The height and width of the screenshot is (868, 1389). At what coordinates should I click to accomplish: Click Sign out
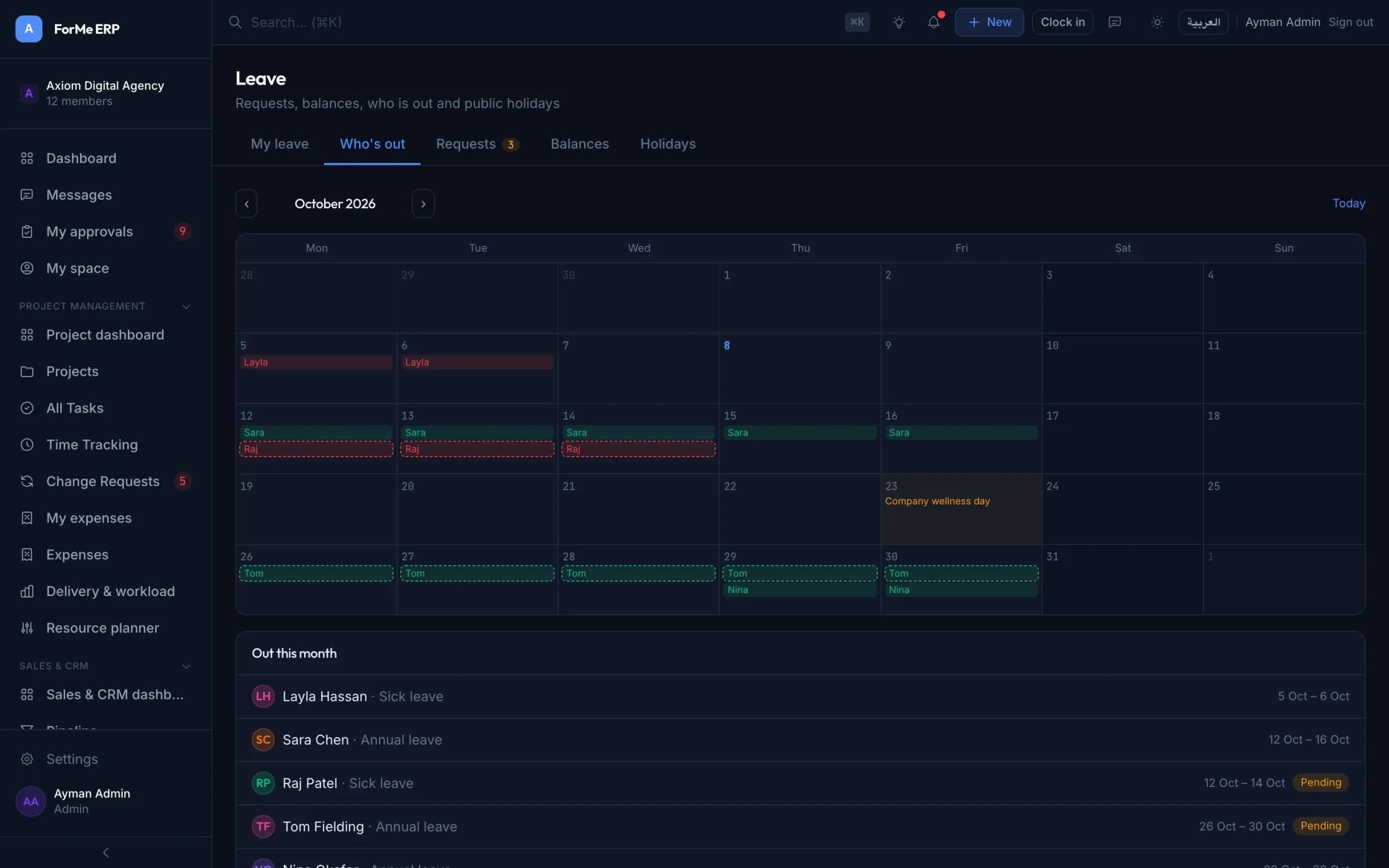(x=1351, y=22)
